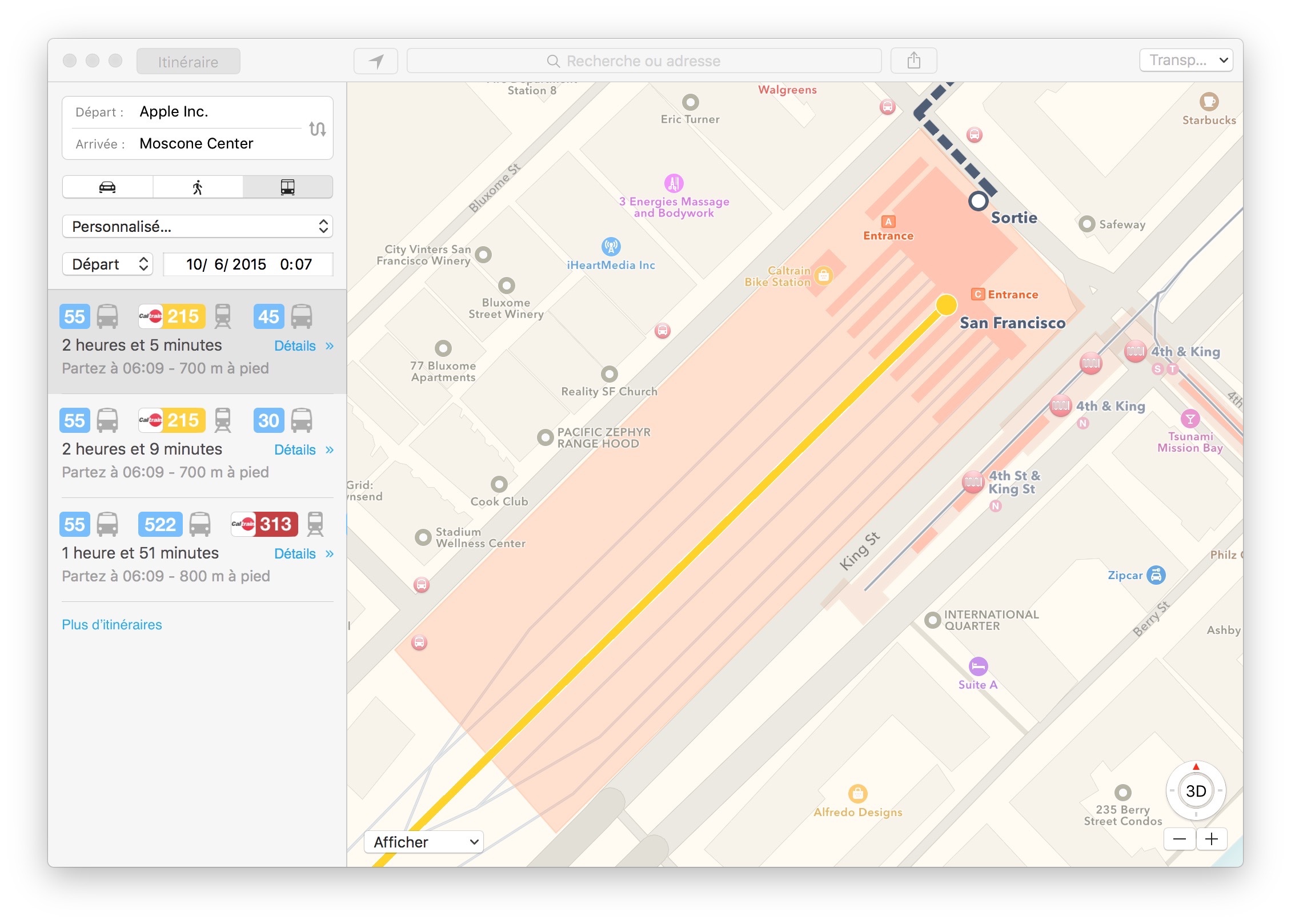Click the 77 Bluxome Apartments marker
The image size is (1291, 924).
443,348
